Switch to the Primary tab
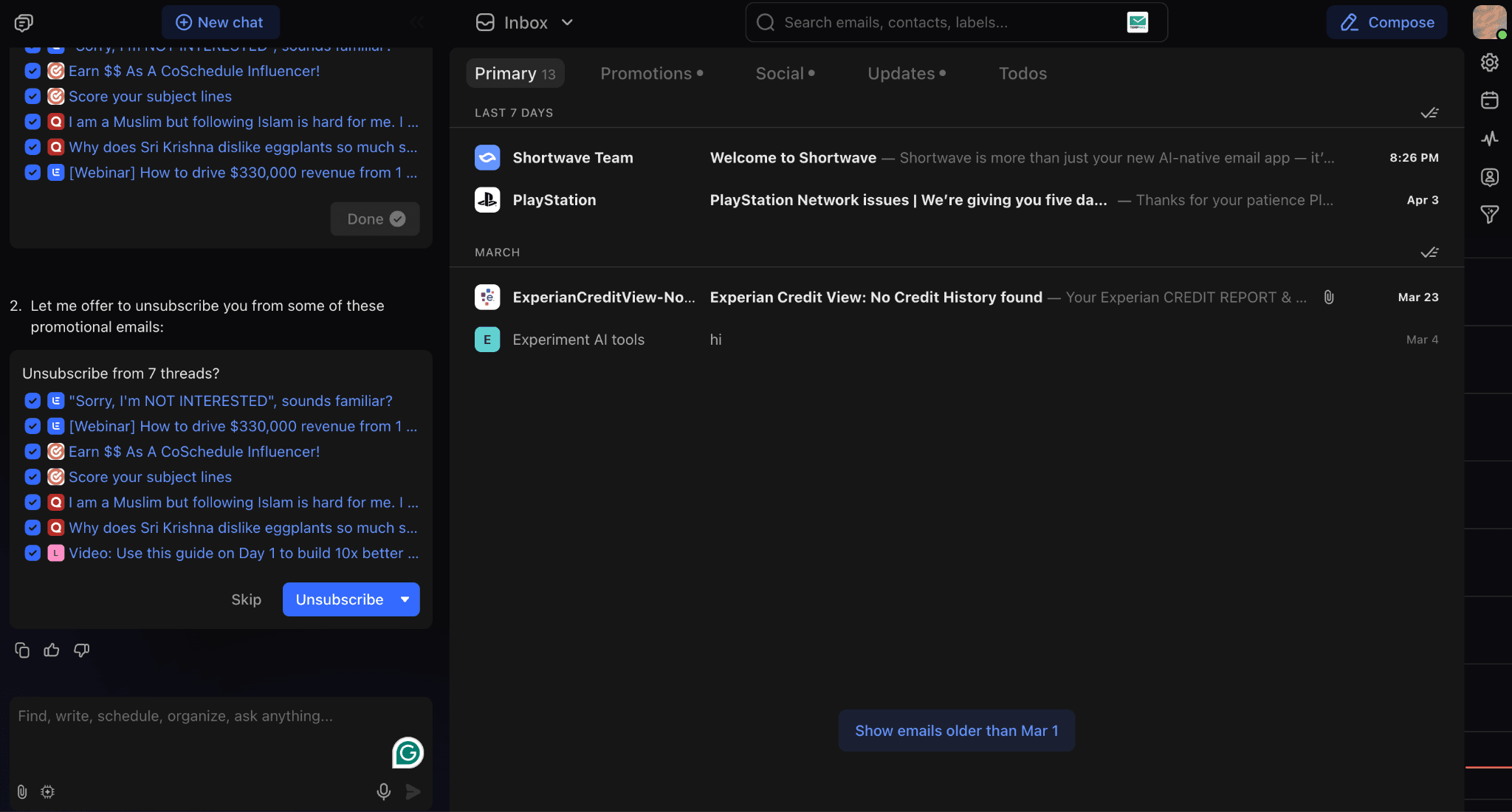Viewport: 1512px width, 812px height. tap(515, 73)
